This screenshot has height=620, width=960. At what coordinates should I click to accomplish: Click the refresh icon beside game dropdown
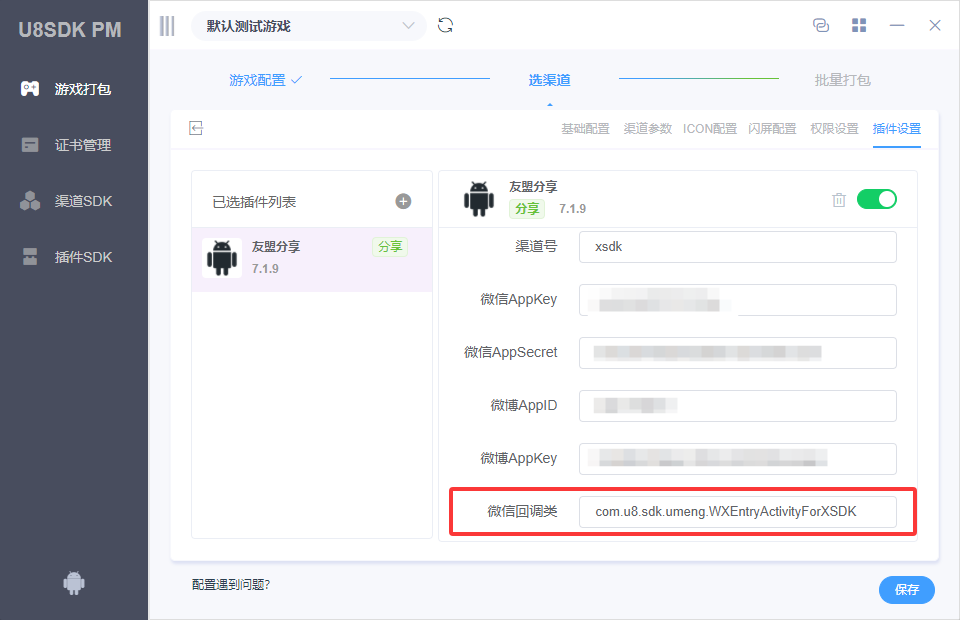446,26
